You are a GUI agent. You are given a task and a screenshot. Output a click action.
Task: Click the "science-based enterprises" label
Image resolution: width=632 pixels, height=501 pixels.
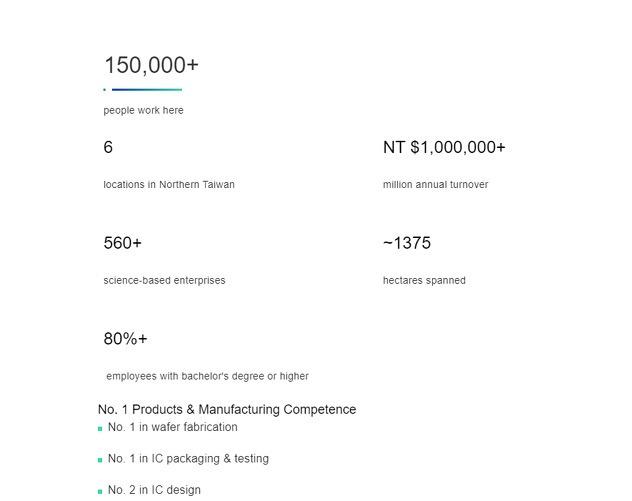[x=164, y=281]
